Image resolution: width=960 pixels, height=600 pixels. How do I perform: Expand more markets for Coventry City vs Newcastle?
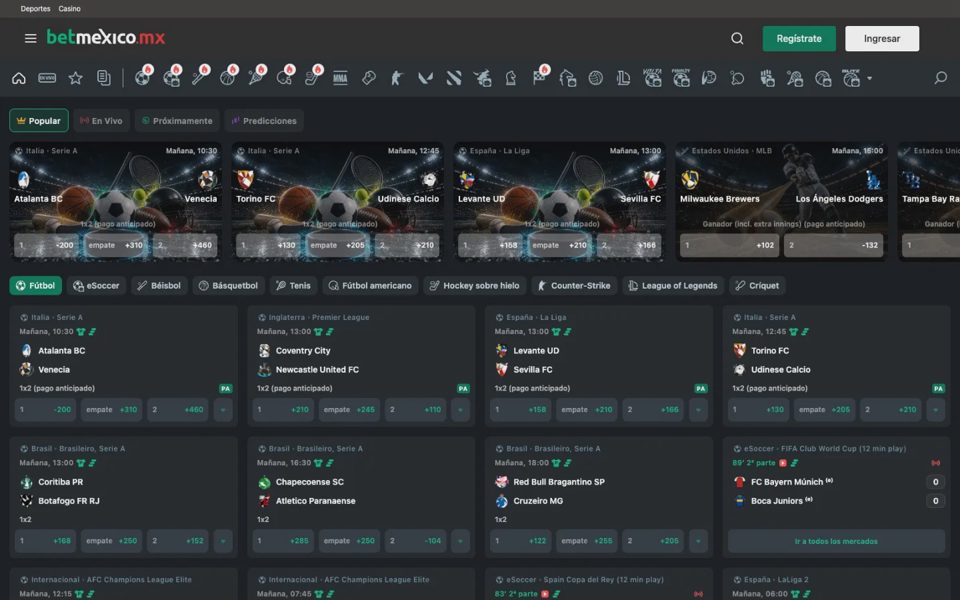click(x=460, y=410)
